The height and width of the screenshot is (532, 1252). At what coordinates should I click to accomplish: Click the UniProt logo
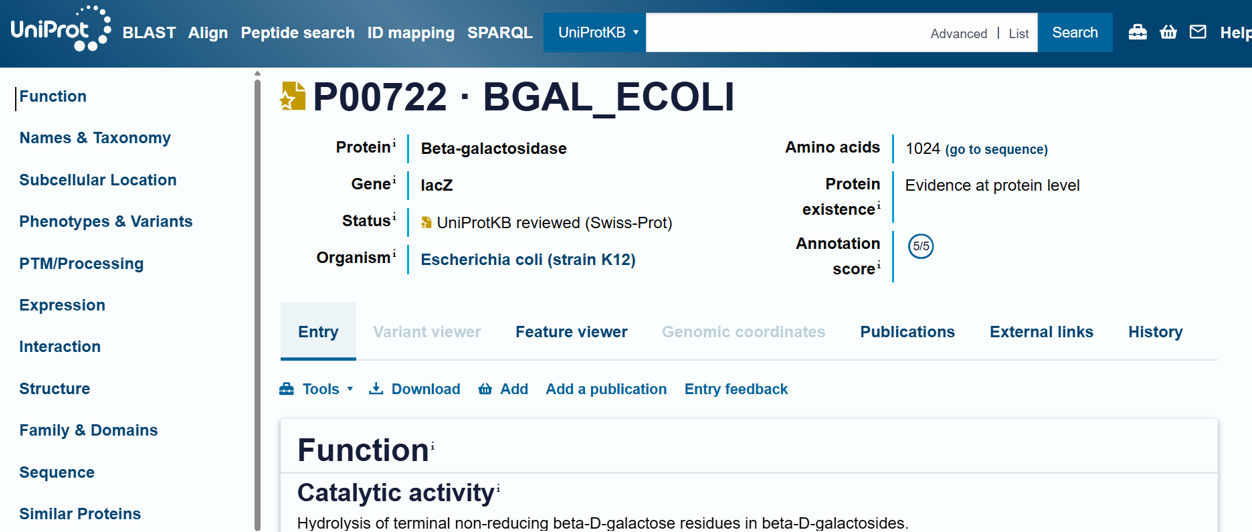coord(60,30)
